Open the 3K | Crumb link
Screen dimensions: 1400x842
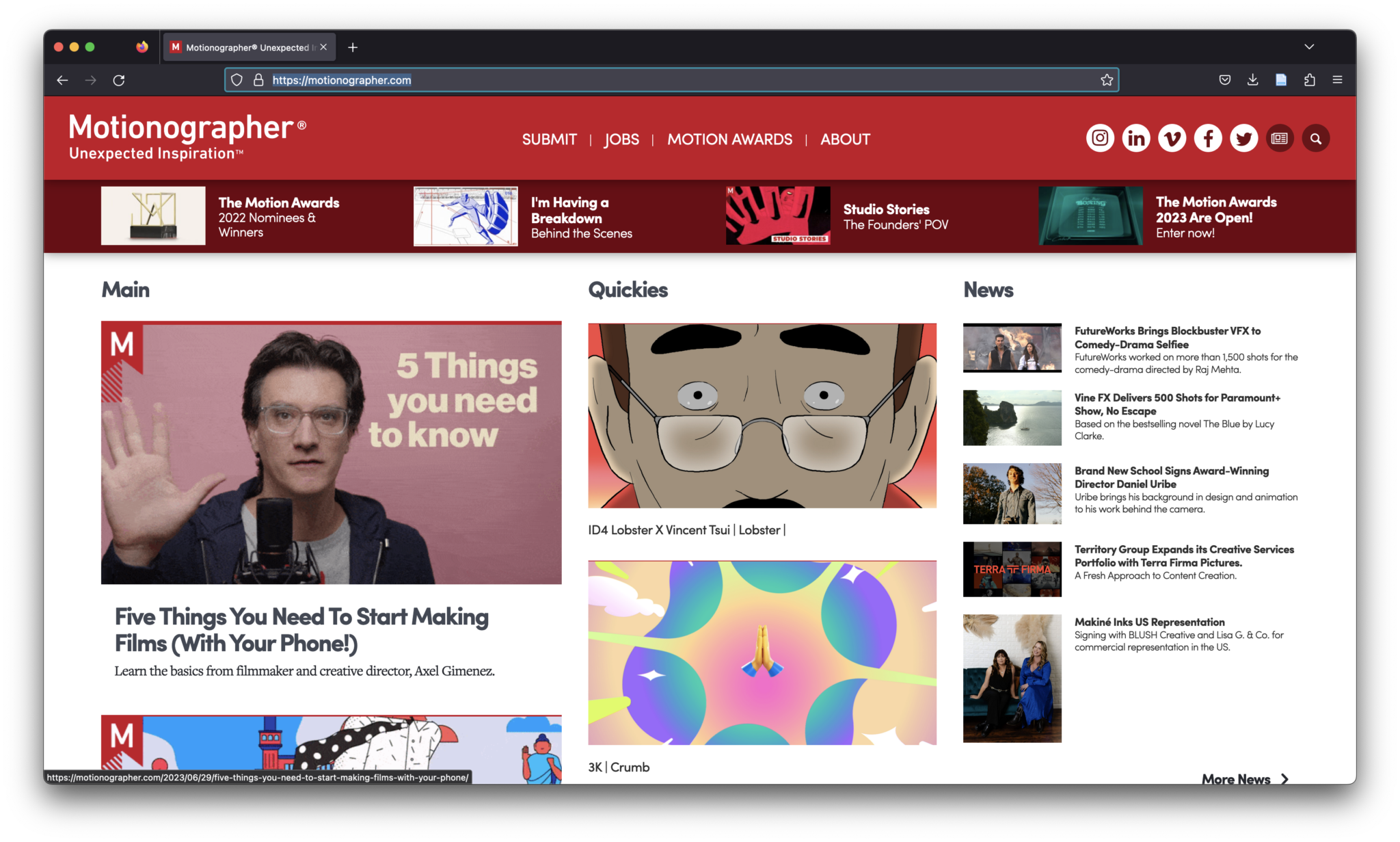(x=619, y=767)
